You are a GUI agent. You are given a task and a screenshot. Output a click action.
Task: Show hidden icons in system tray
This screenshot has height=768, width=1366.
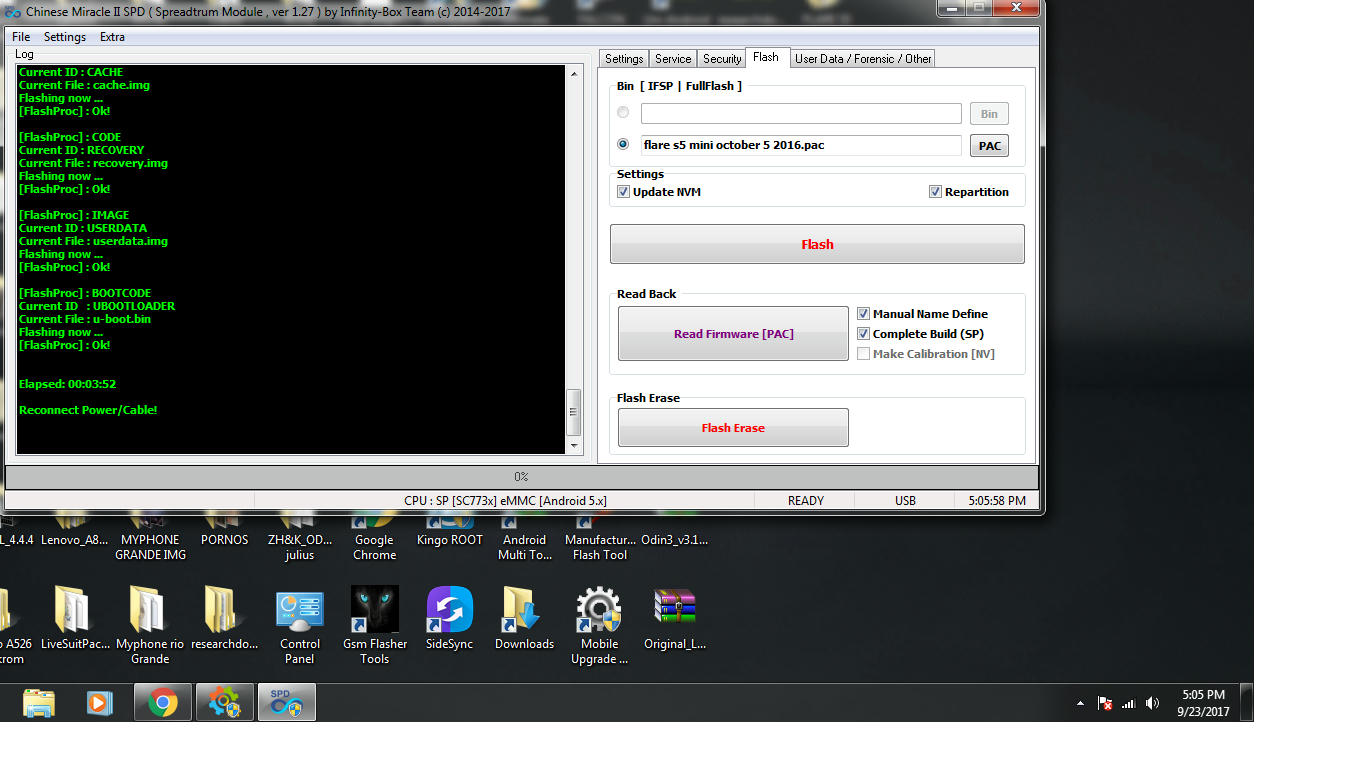tap(1080, 704)
